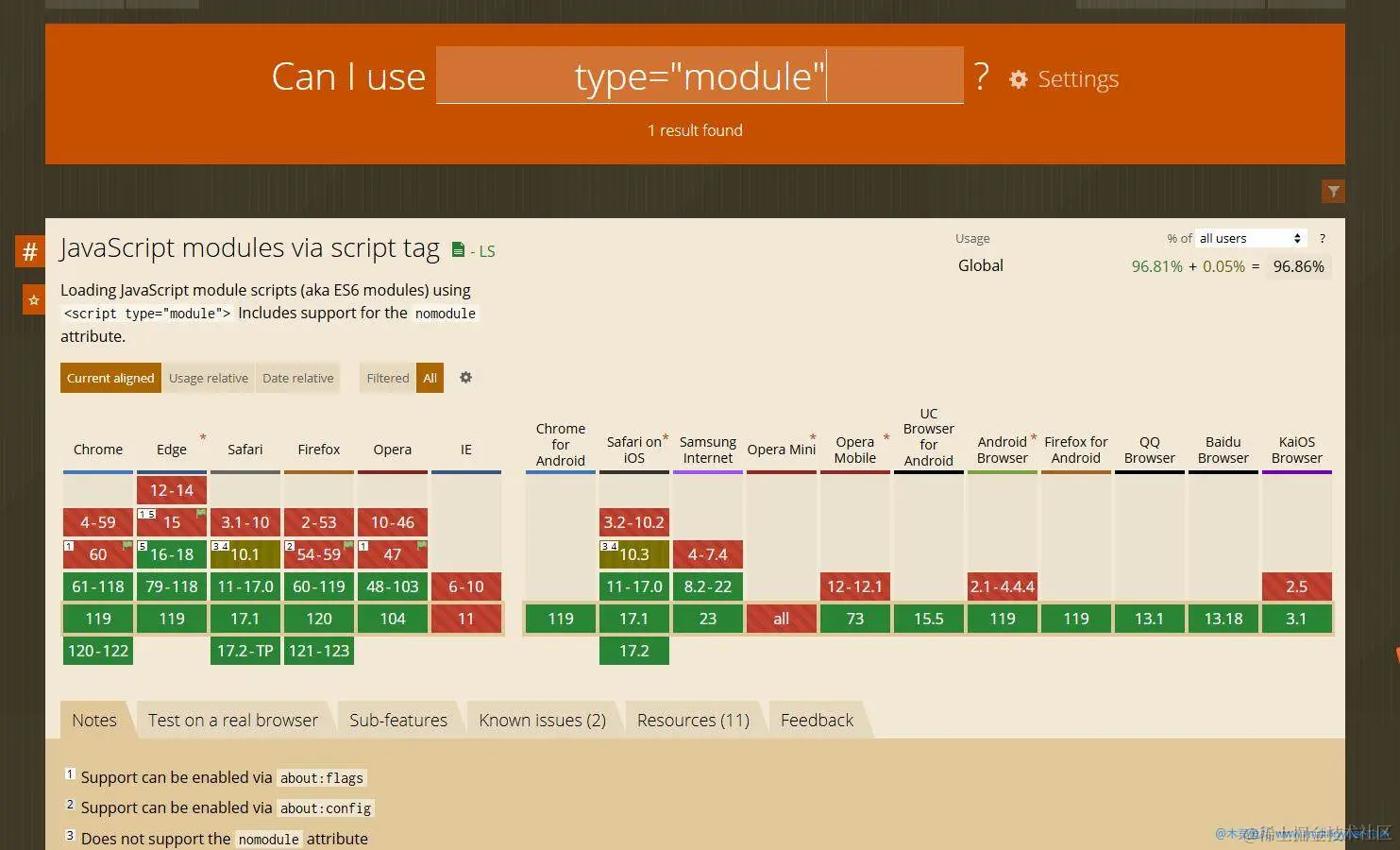Click the Opera column header

point(393,450)
